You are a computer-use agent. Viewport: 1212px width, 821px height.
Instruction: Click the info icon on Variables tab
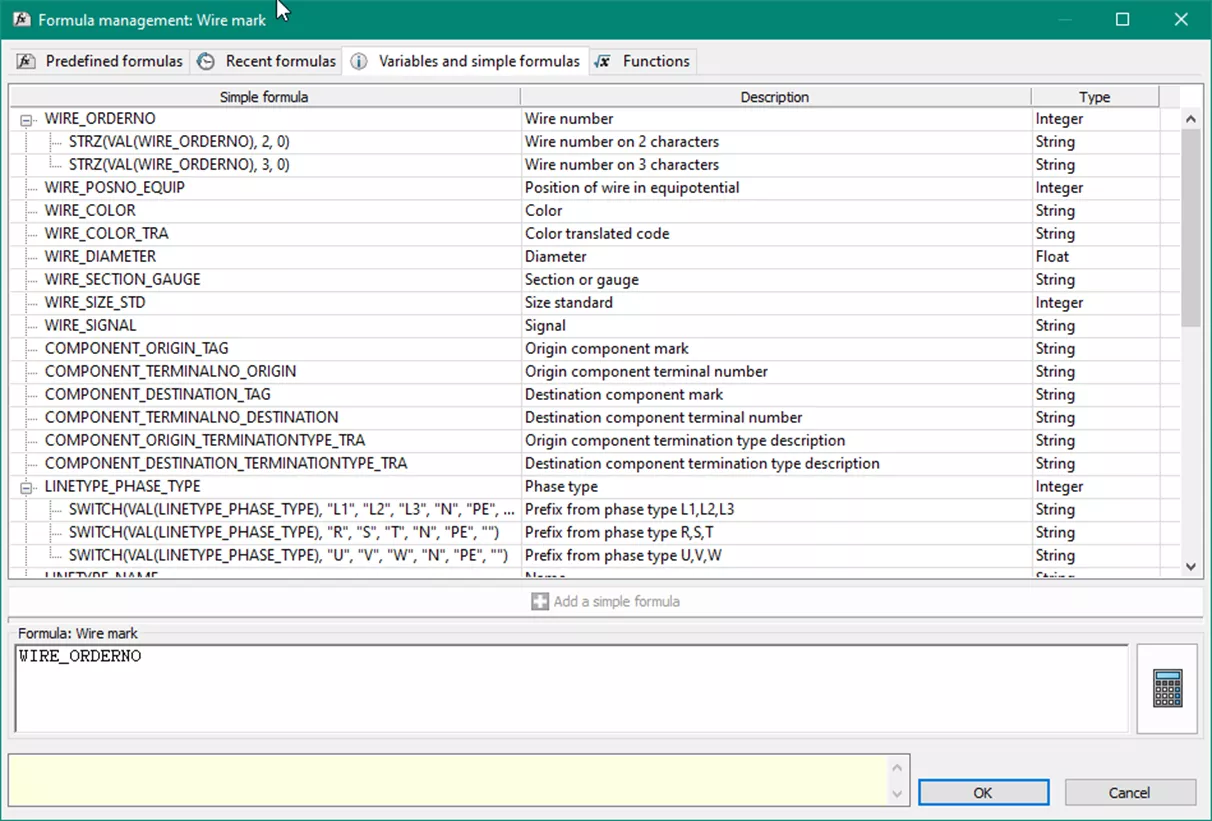click(x=358, y=62)
